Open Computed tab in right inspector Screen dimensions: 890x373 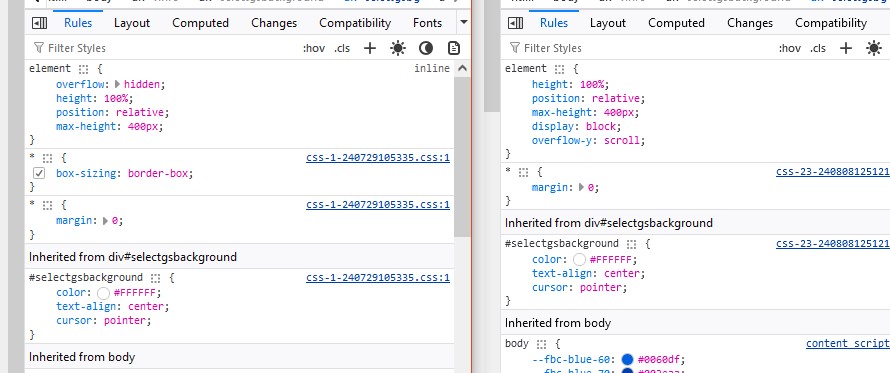(677, 23)
